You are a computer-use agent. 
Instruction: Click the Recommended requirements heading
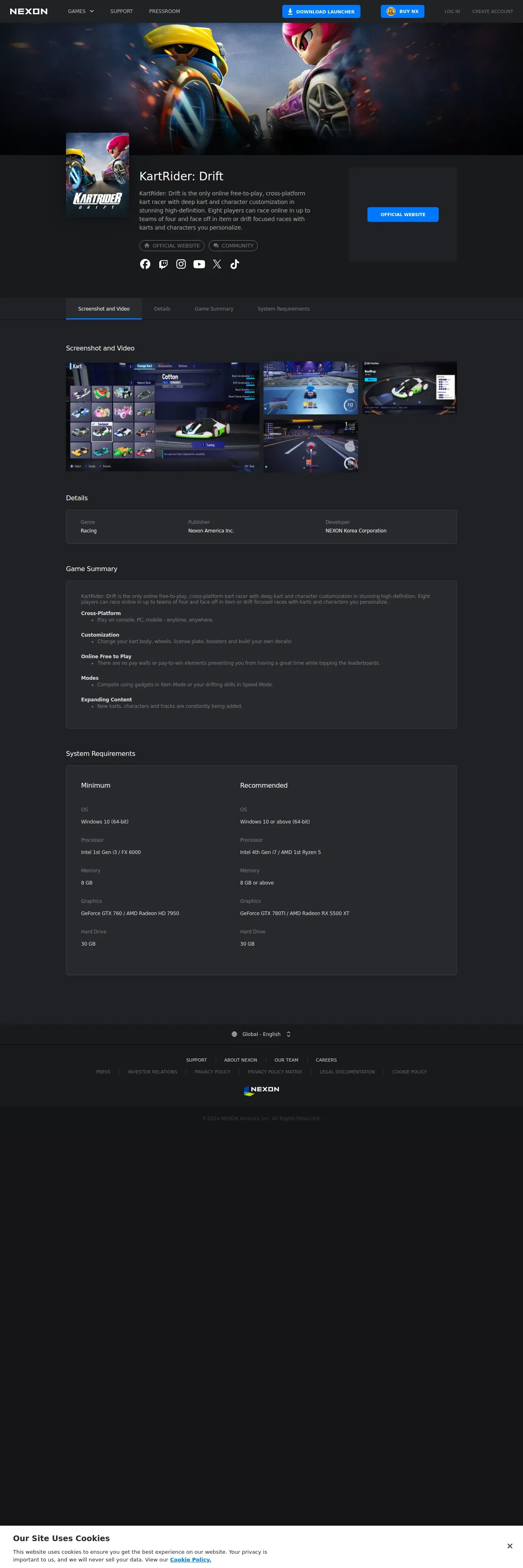pyautogui.click(x=264, y=785)
